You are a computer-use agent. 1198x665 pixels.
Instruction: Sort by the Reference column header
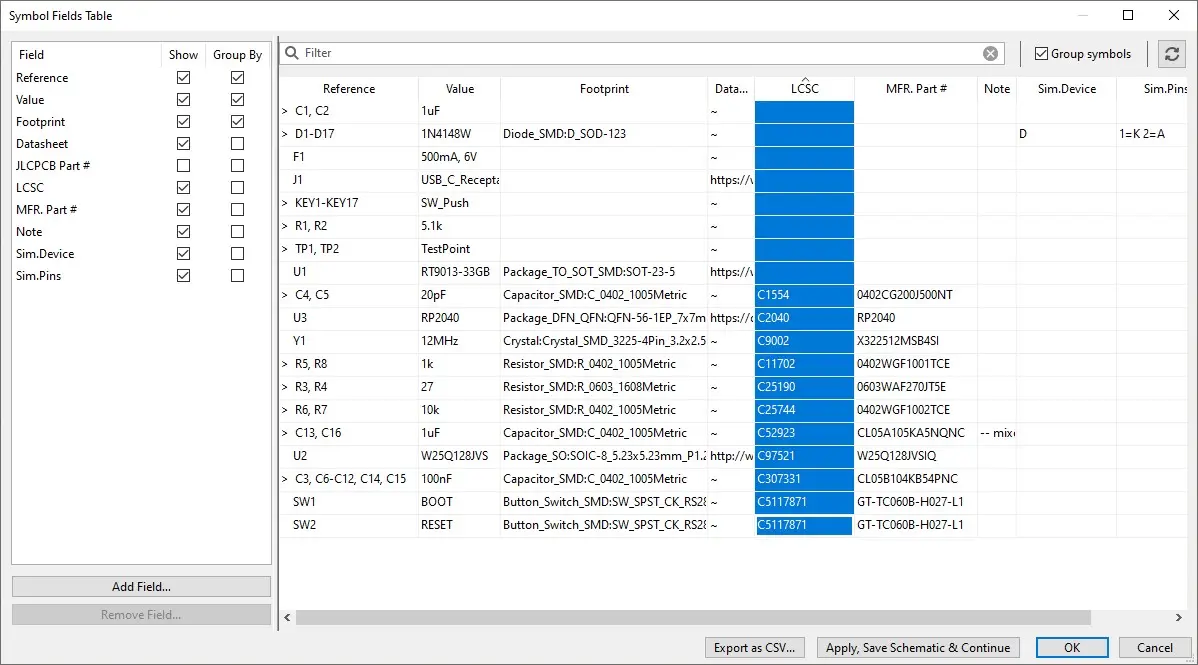[x=349, y=89]
